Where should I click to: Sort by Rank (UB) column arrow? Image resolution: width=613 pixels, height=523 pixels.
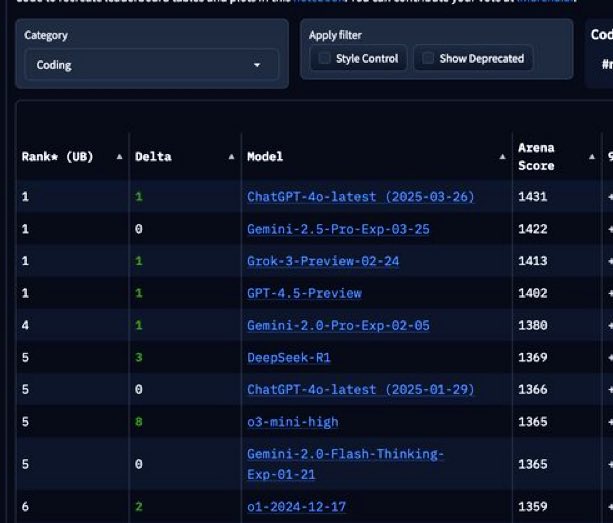(120, 157)
